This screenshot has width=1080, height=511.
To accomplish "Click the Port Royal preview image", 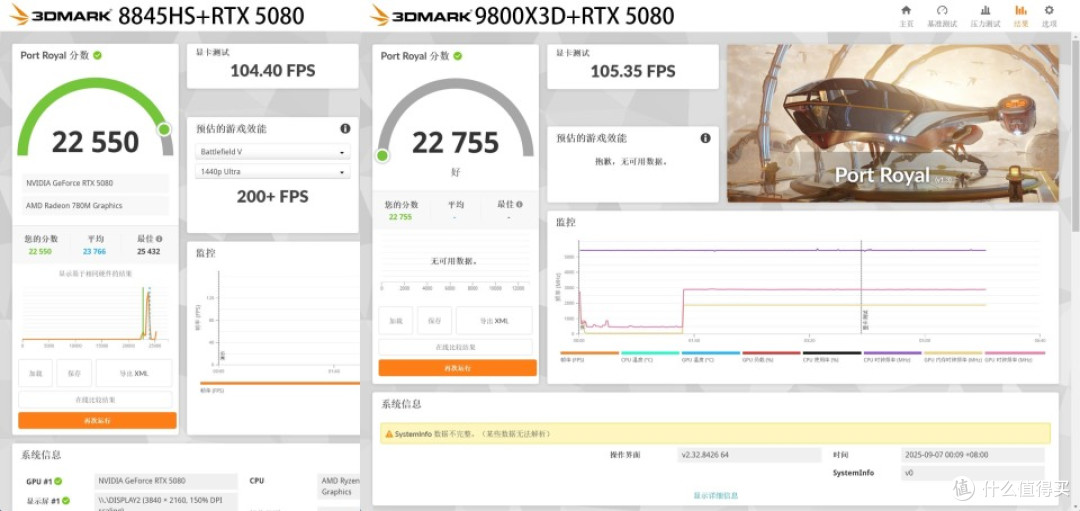I will click(x=893, y=123).
